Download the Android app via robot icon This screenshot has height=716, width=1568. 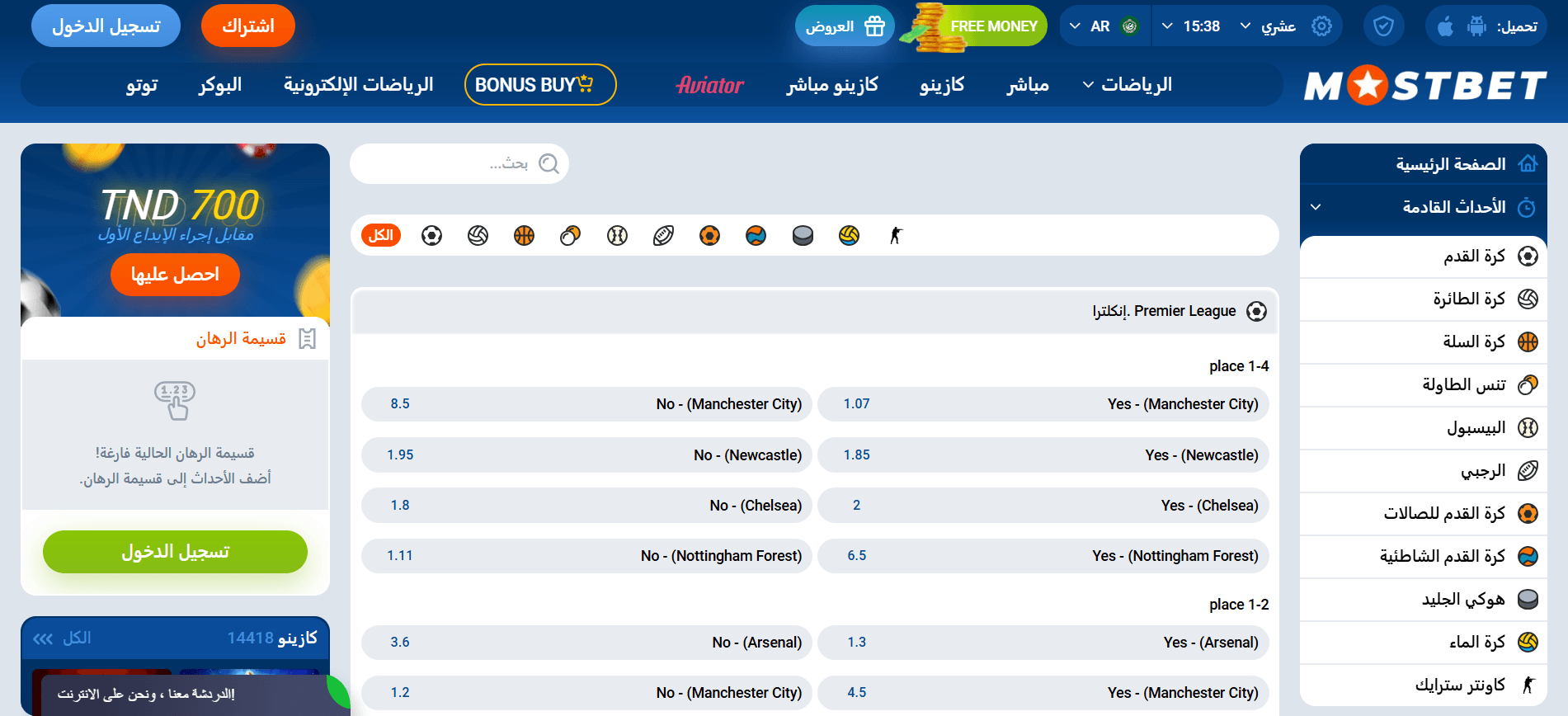[x=1476, y=26]
